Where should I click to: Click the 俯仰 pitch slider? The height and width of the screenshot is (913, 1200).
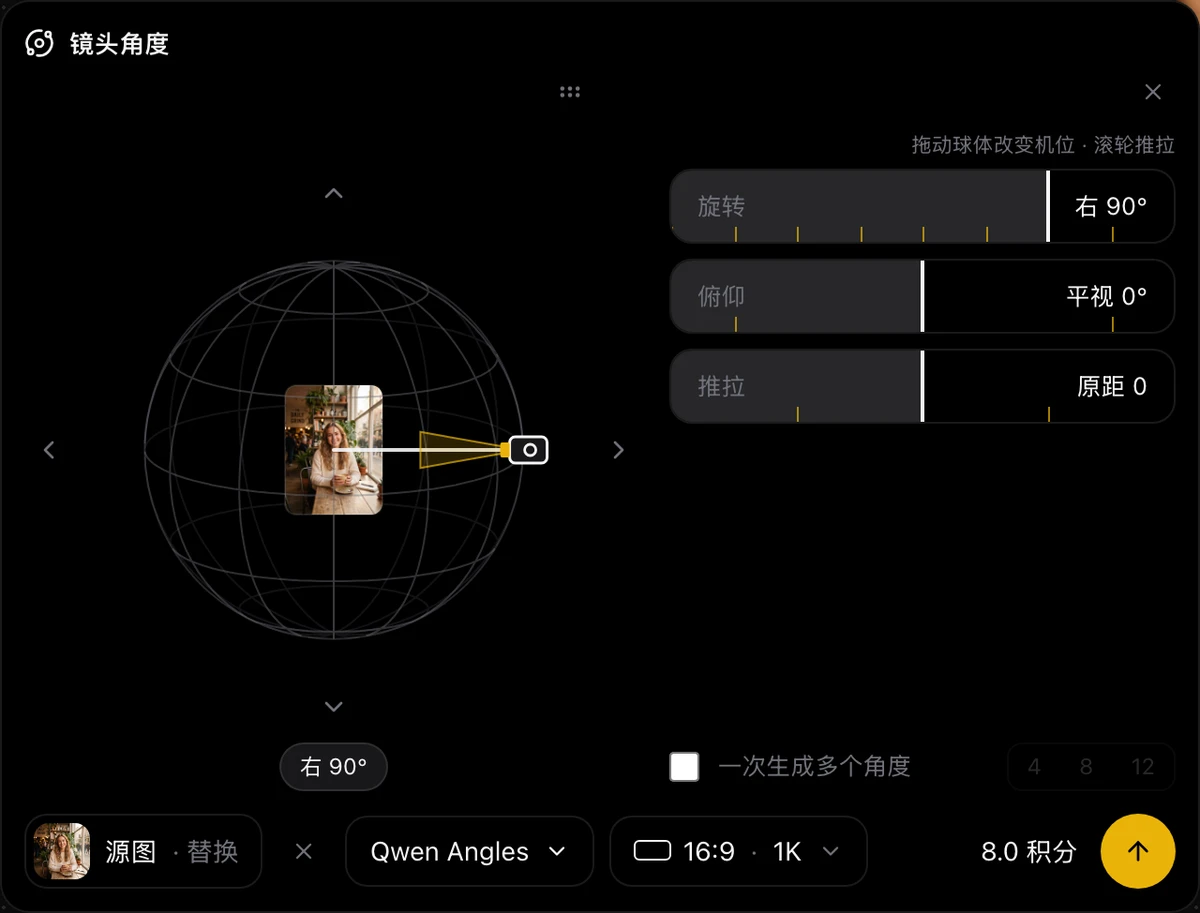click(922, 296)
